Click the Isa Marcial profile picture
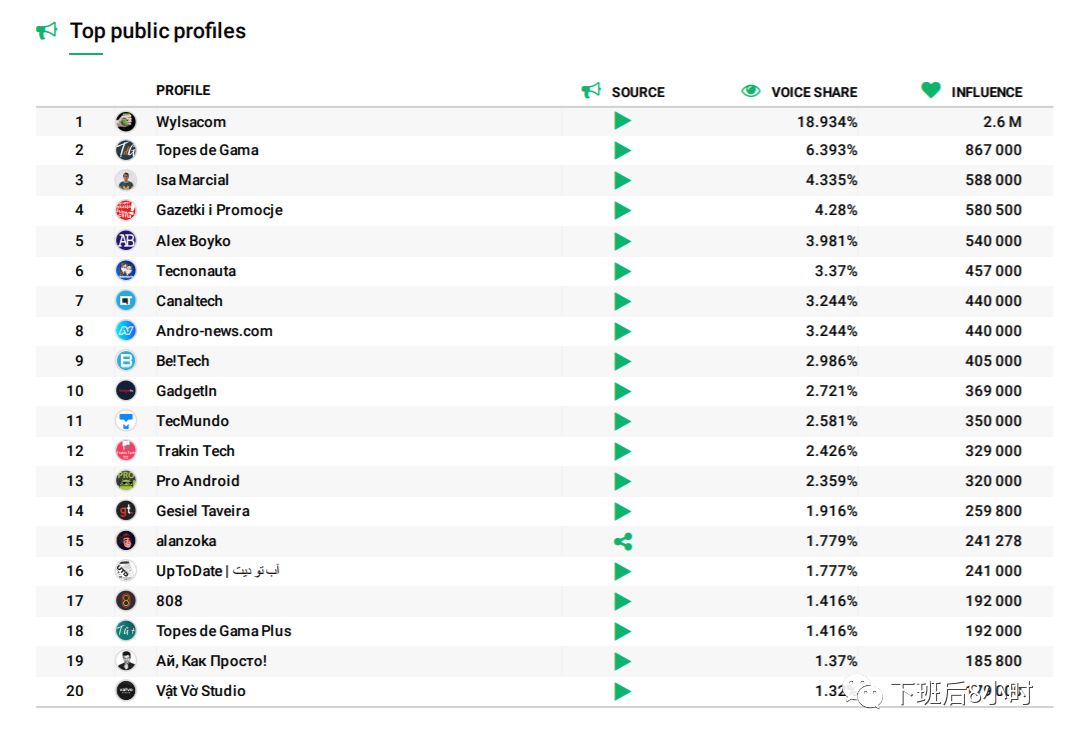Image resolution: width=1068 pixels, height=740 pixels. [x=126, y=180]
